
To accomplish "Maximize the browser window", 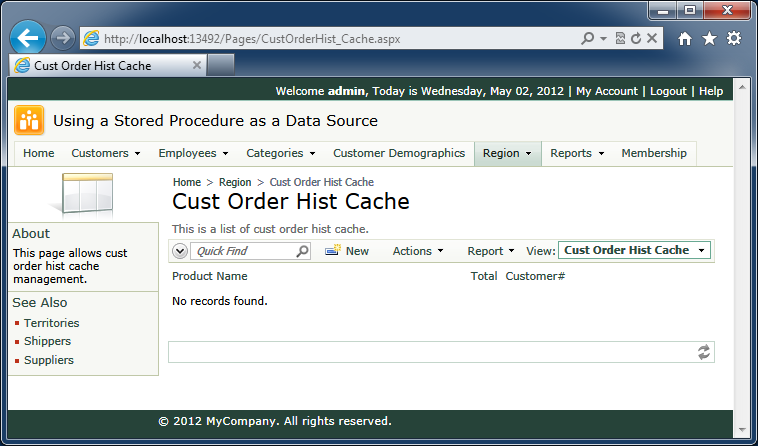I will point(690,11).
